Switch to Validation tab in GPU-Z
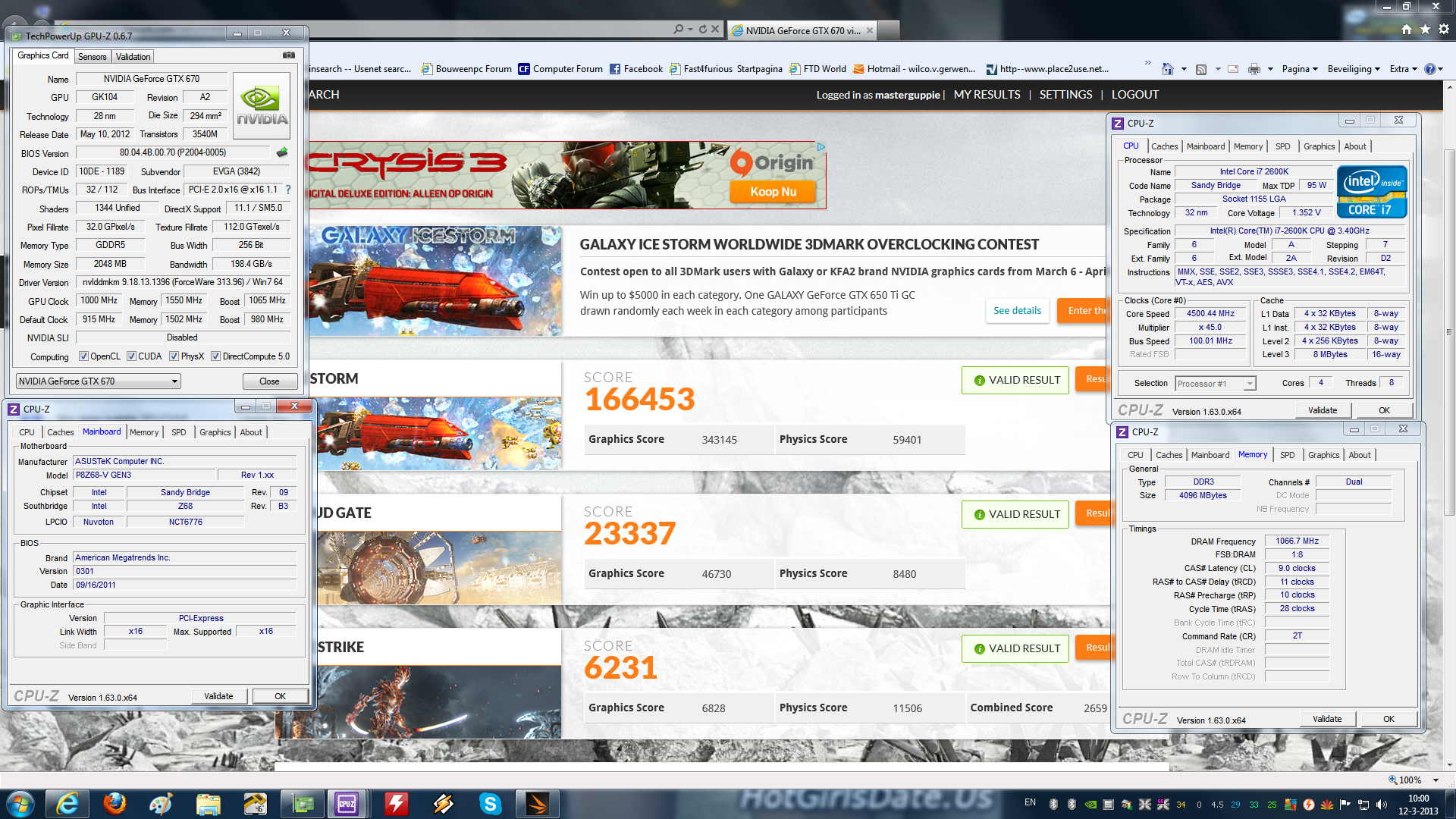 (x=133, y=57)
